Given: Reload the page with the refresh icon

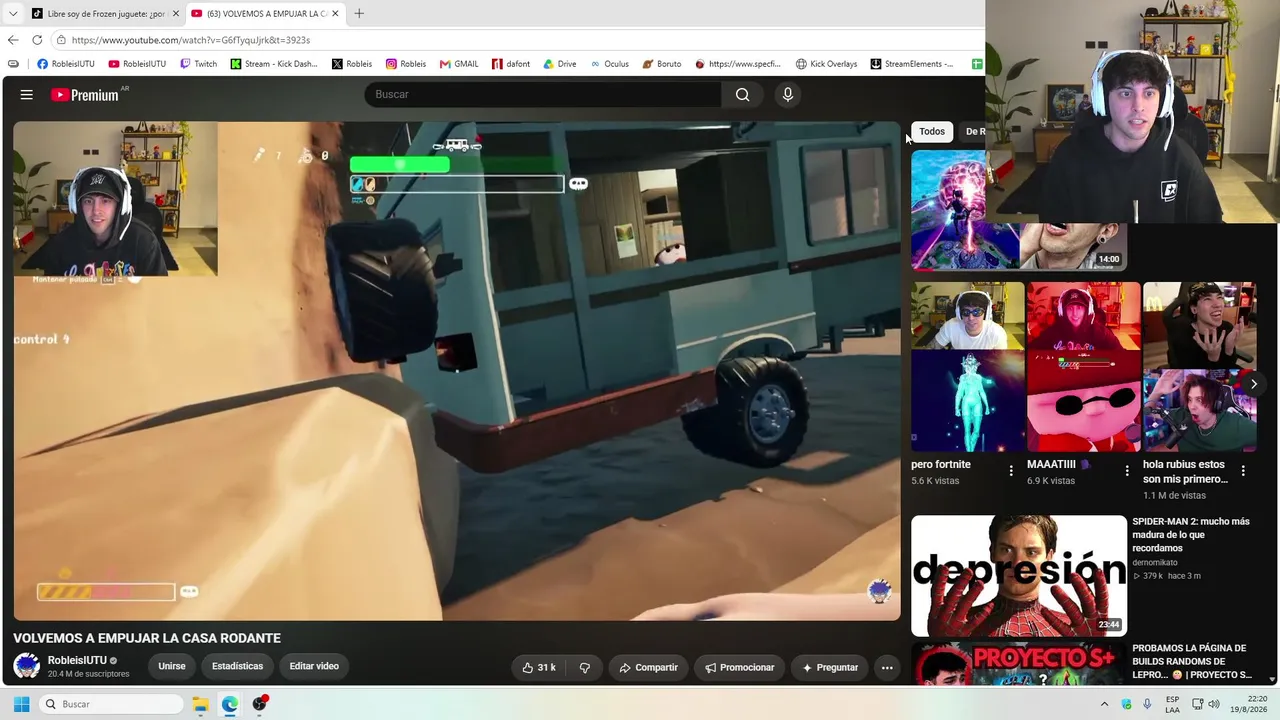Looking at the screenshot, I should [x=37, y=40].
